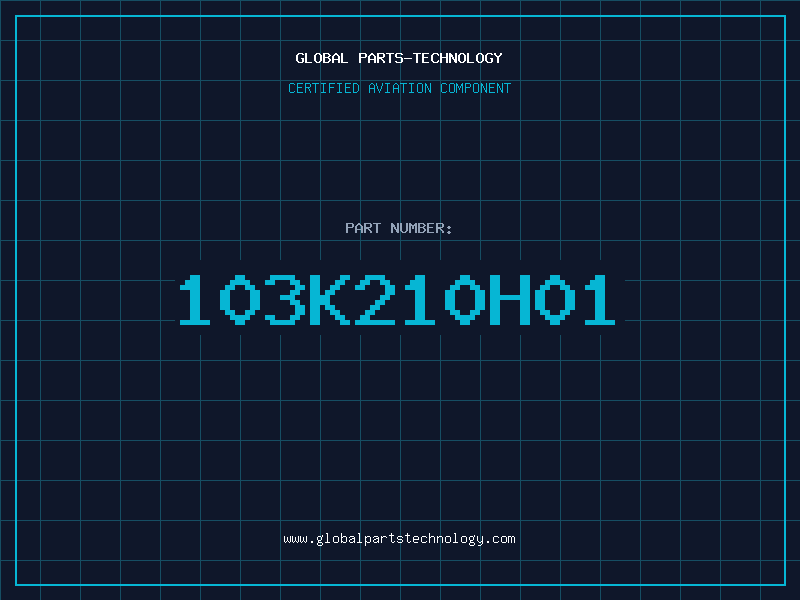This screenshot has width=800, height=600.
Task: Open the www.globalpartstechnology.com link
Action: pos(399,539)
